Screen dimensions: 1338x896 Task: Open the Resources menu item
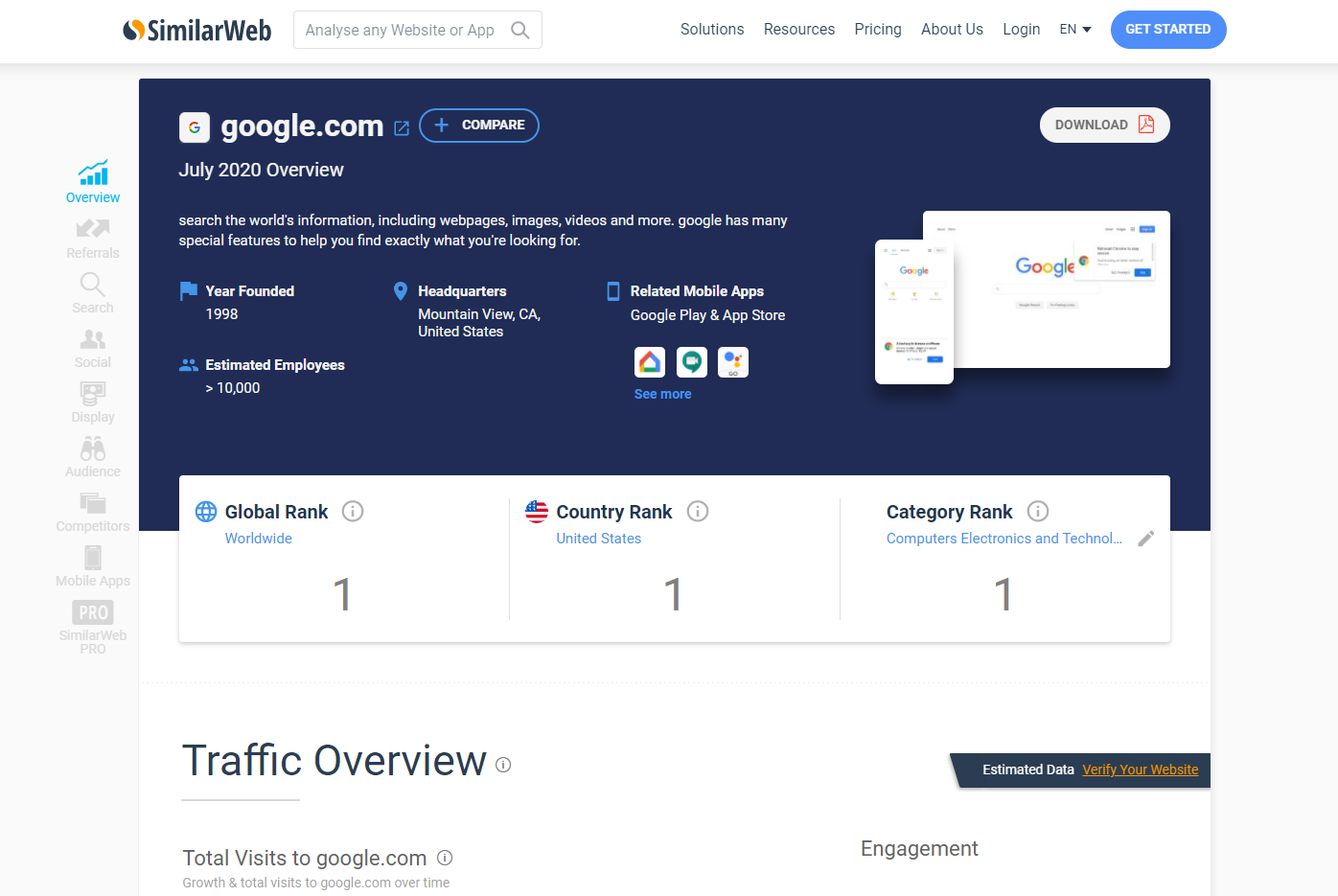pos(799,29)
